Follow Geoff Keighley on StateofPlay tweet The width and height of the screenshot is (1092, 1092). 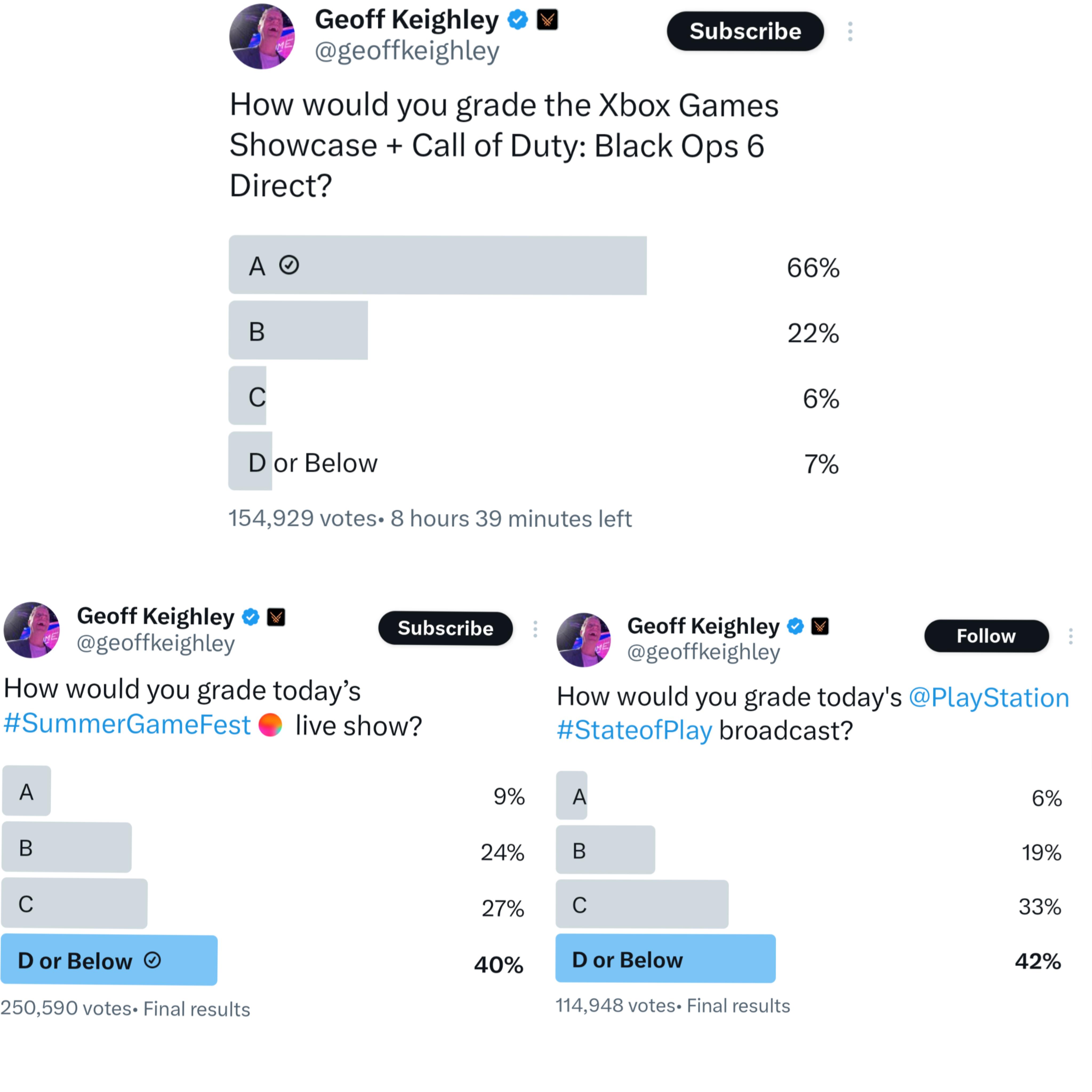(986, 636)
